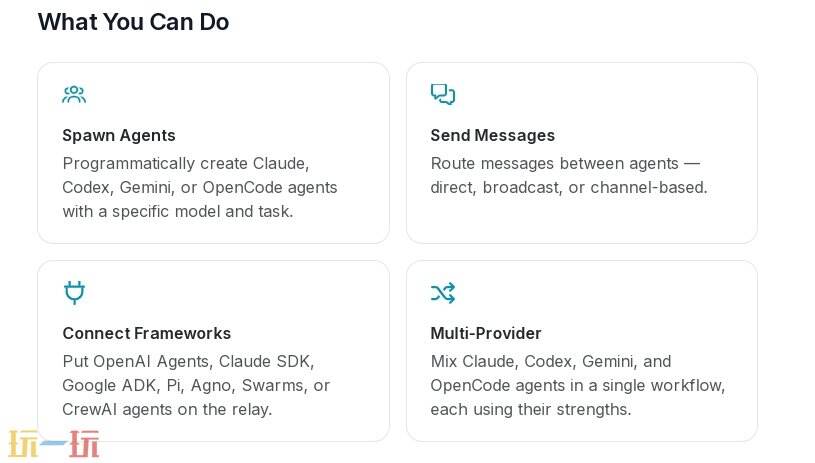Click the Spawn Agents people icon
Screen dimensions: 815x463
click(74, 95)
